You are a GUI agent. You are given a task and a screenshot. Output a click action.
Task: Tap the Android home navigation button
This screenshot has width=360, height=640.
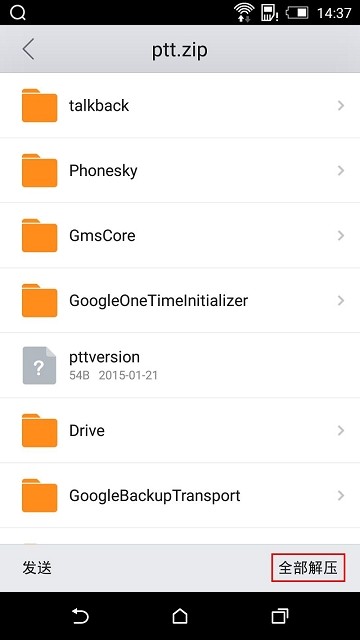point(180,616)
